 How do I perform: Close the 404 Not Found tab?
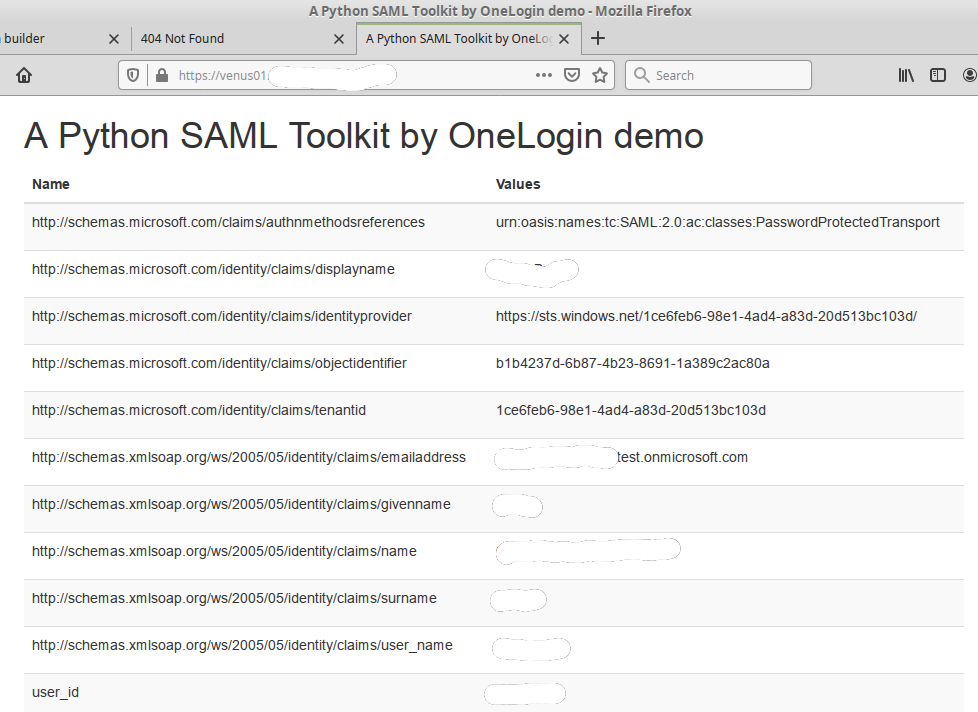(x=339, y=38)
